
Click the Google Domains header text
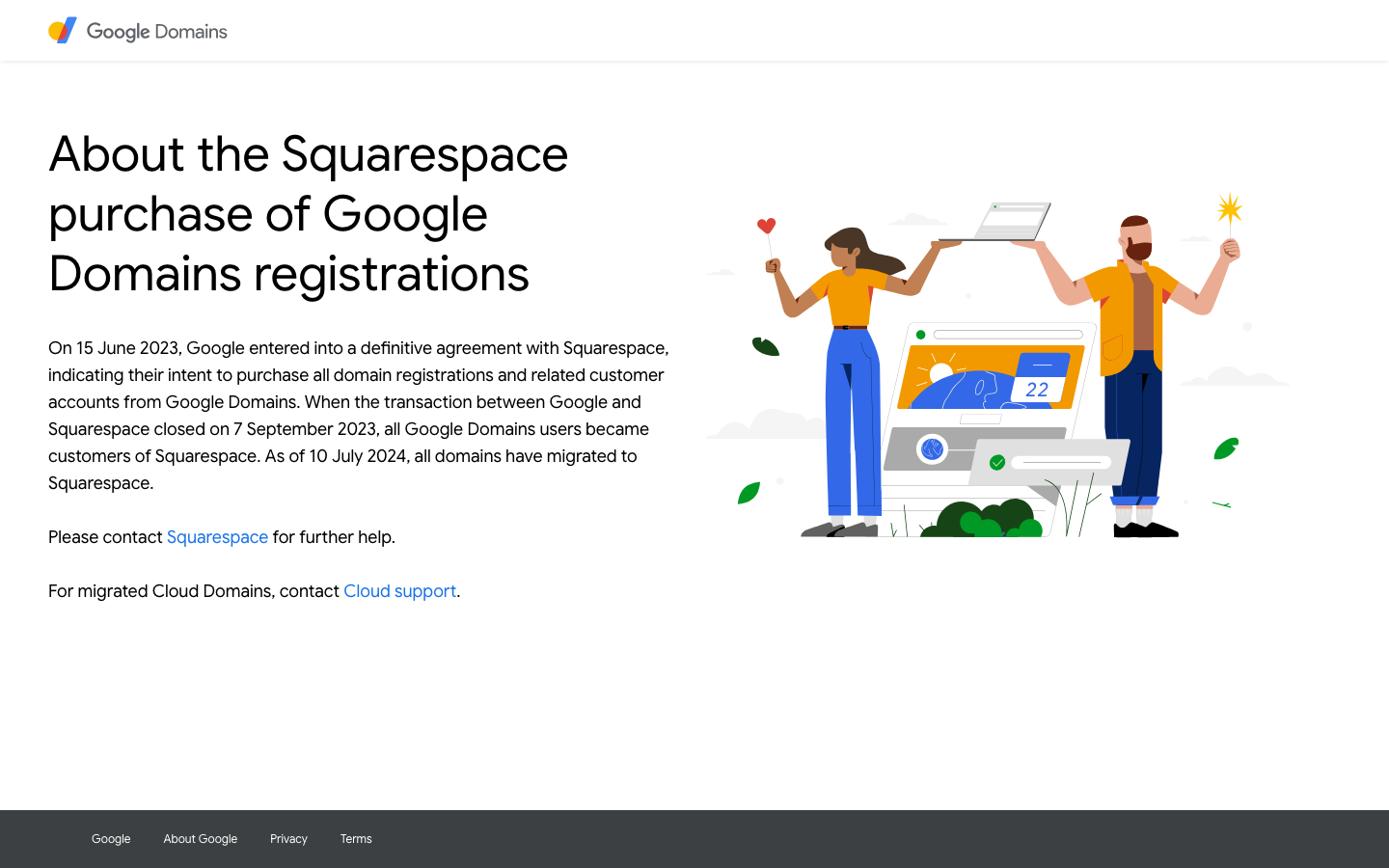tap(156, 32)
